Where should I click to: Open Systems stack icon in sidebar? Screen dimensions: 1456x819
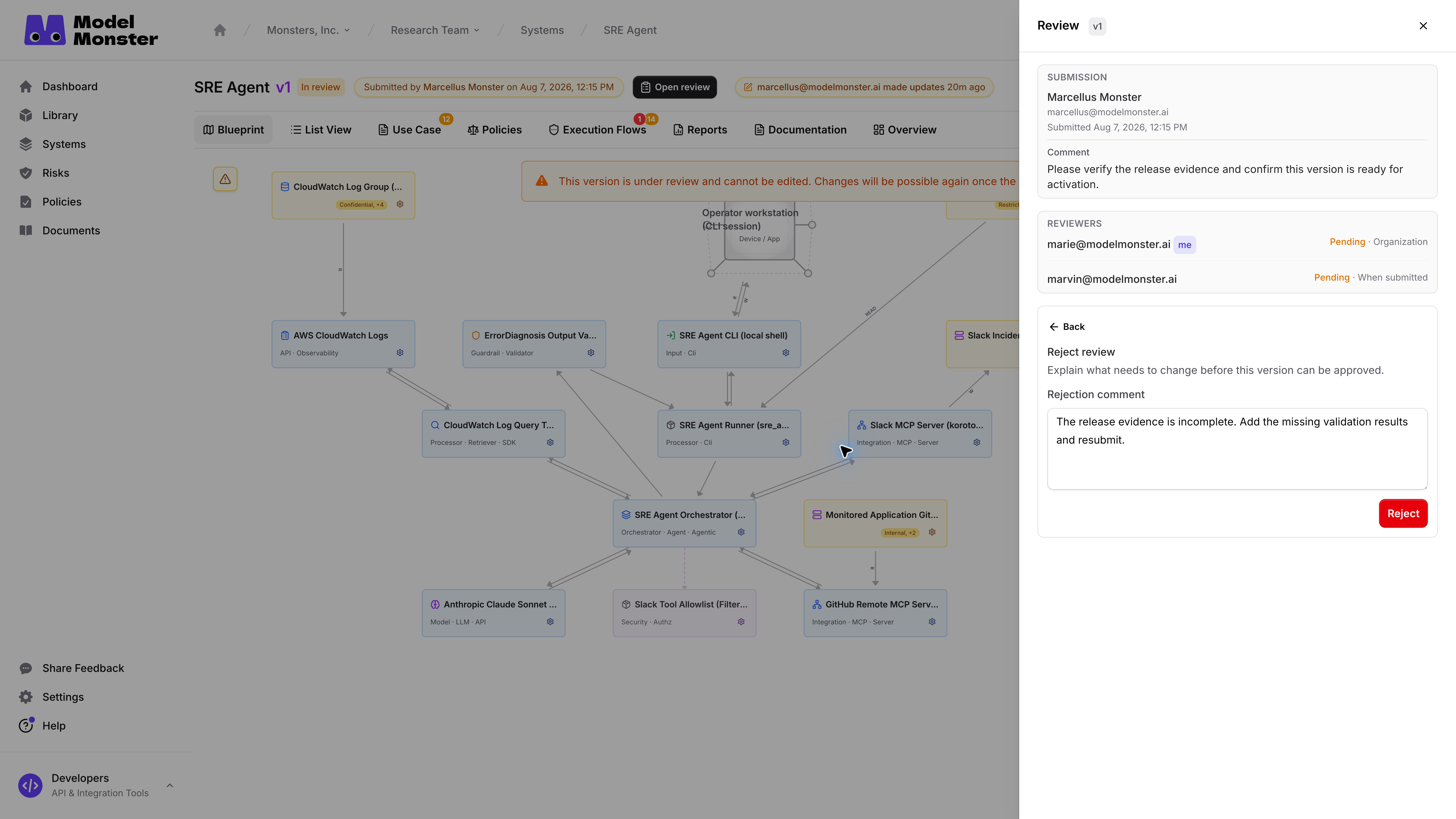(26, 144)
